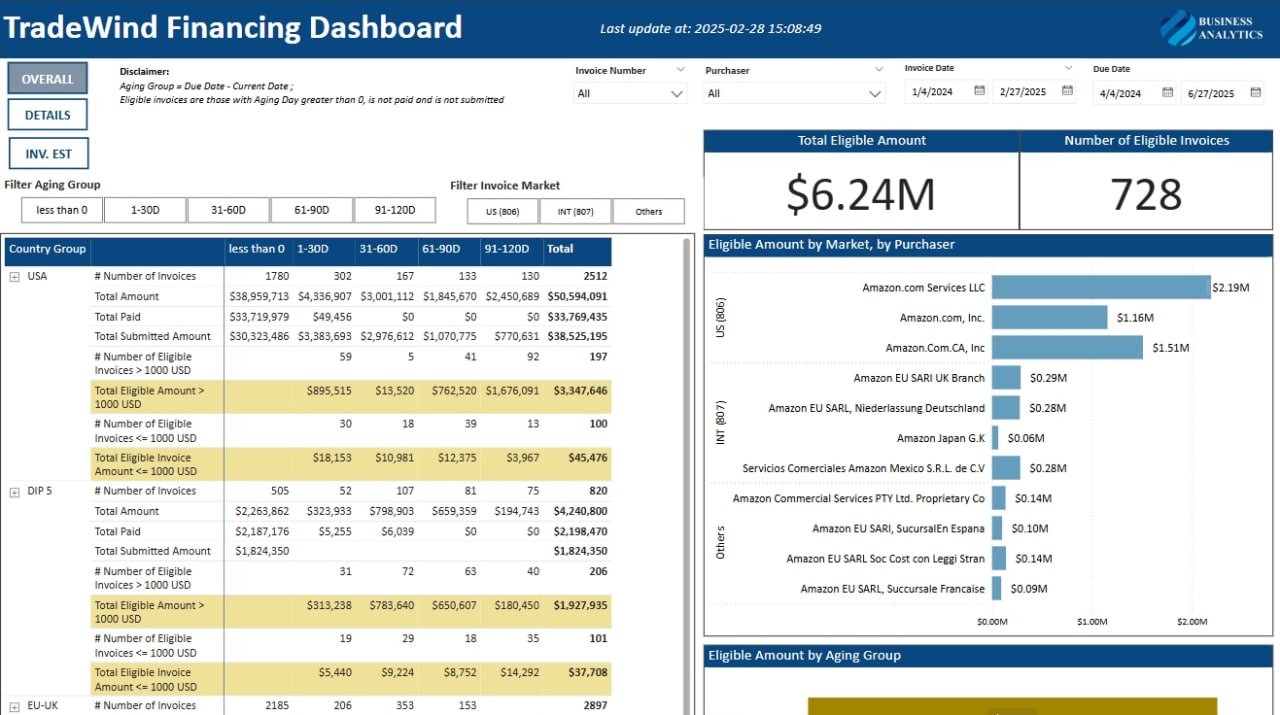The width and height of the screenshot is (1280, 715).
Task: Click chevron beside the Purchaser slicer title
Action: (x=879, y=70)
